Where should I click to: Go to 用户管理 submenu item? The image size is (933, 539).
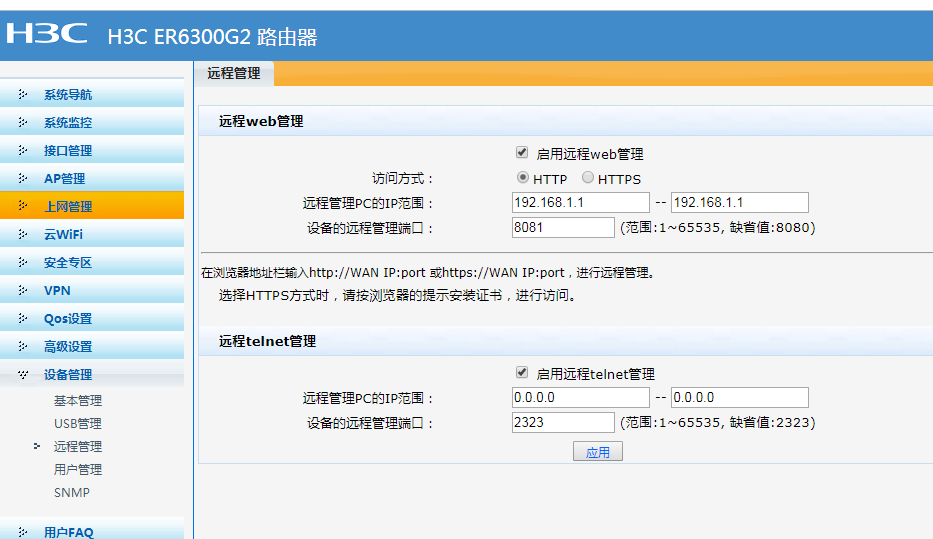(78, 469)
